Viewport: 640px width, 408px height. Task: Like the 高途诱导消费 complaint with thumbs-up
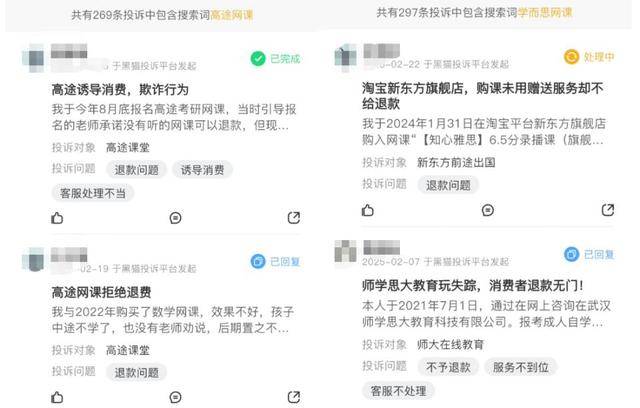coord(57,218)
